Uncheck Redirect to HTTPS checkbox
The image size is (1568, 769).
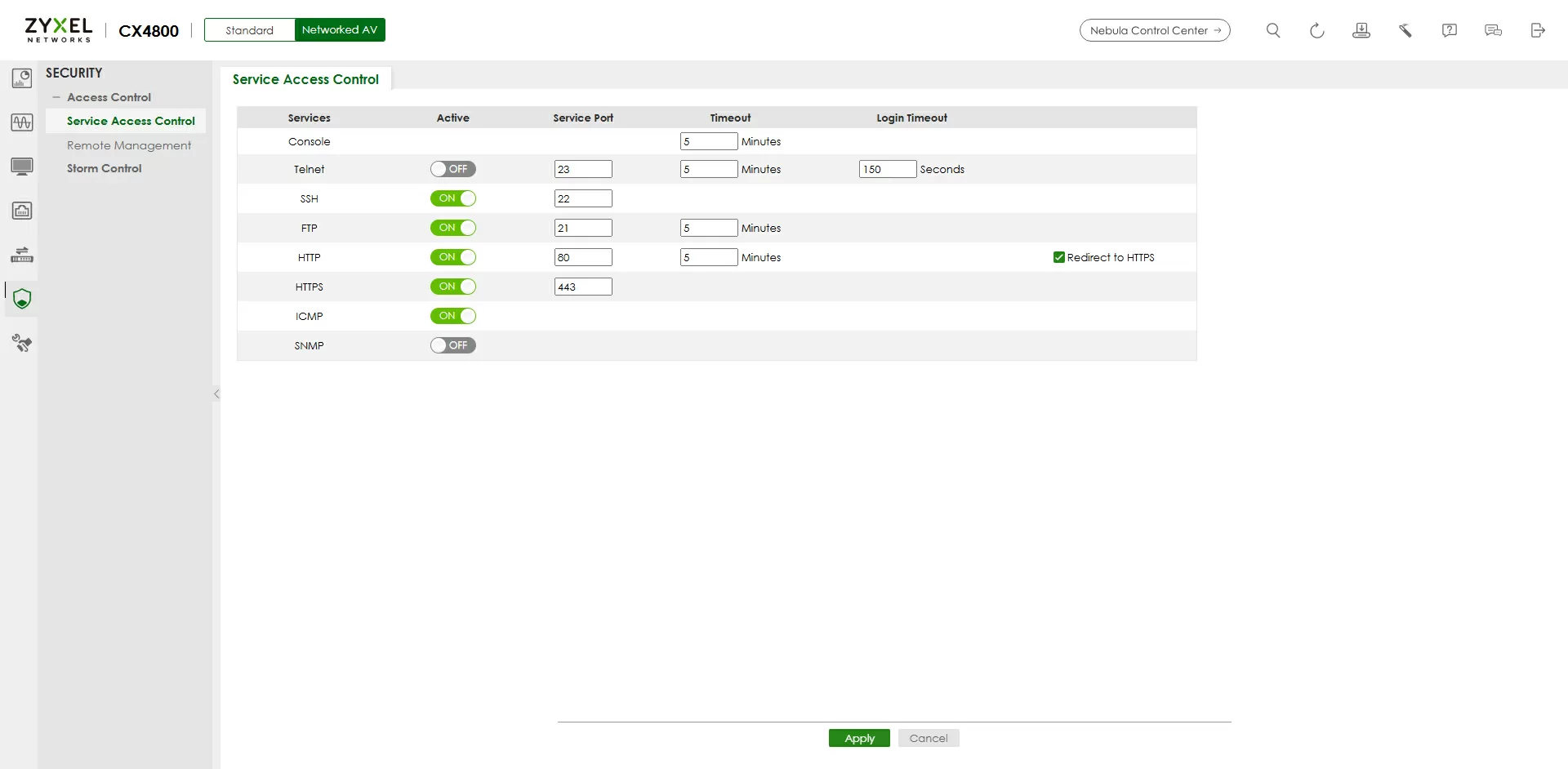point(1058,257)
